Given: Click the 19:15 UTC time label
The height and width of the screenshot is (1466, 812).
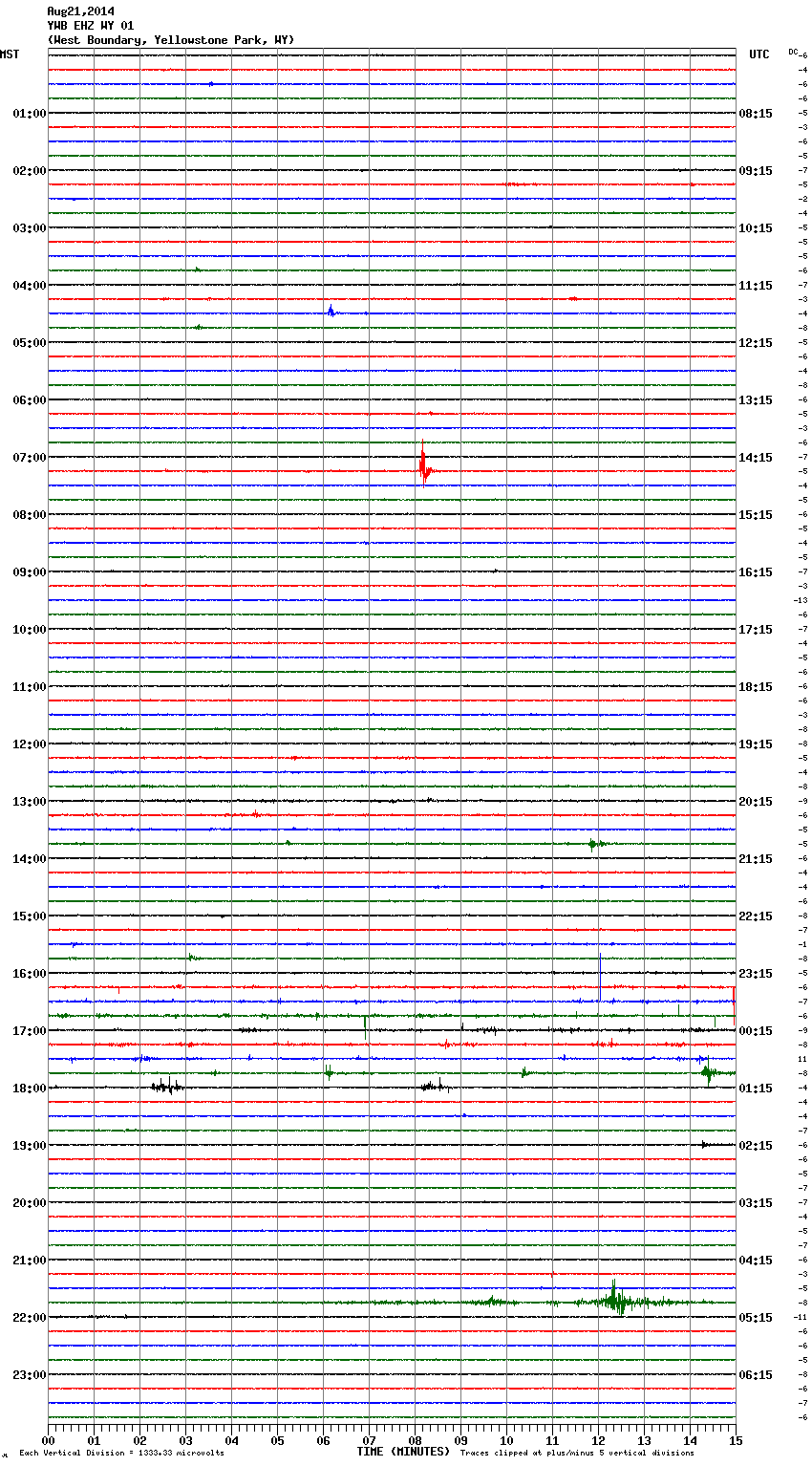Looking at the screenshot, I should [756, 744].
